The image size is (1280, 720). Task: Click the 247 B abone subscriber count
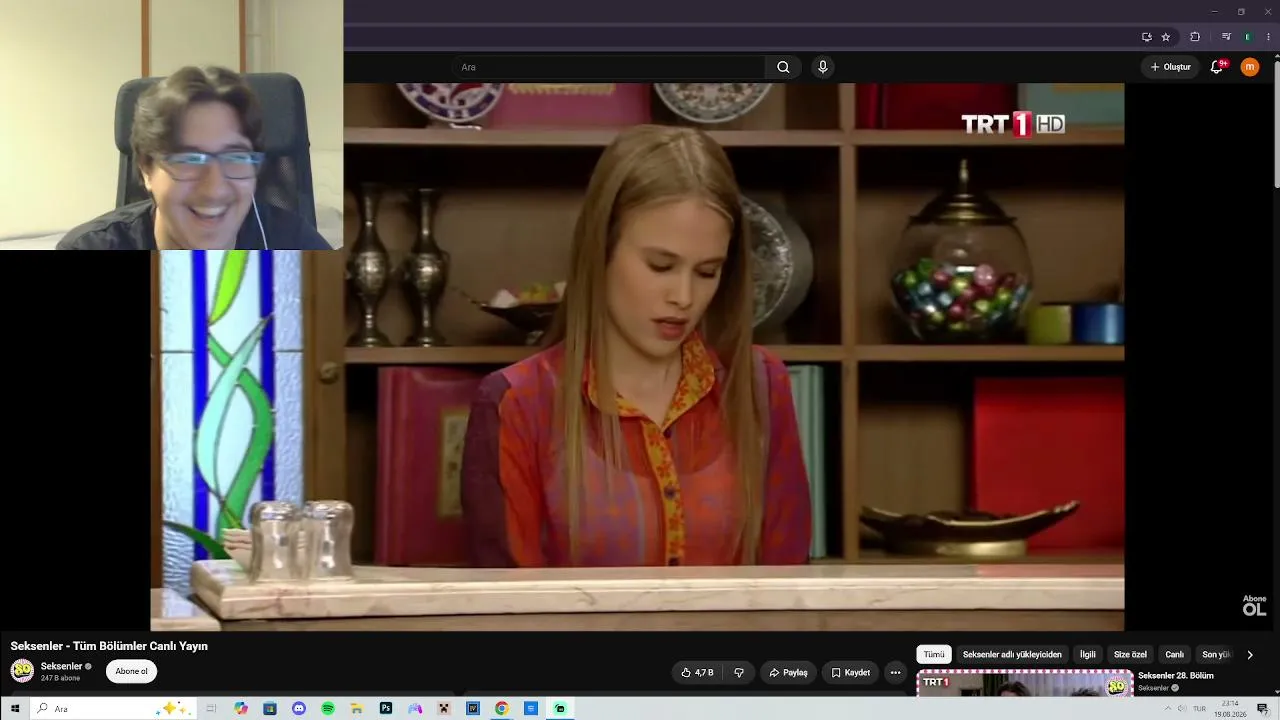[60, 678]
